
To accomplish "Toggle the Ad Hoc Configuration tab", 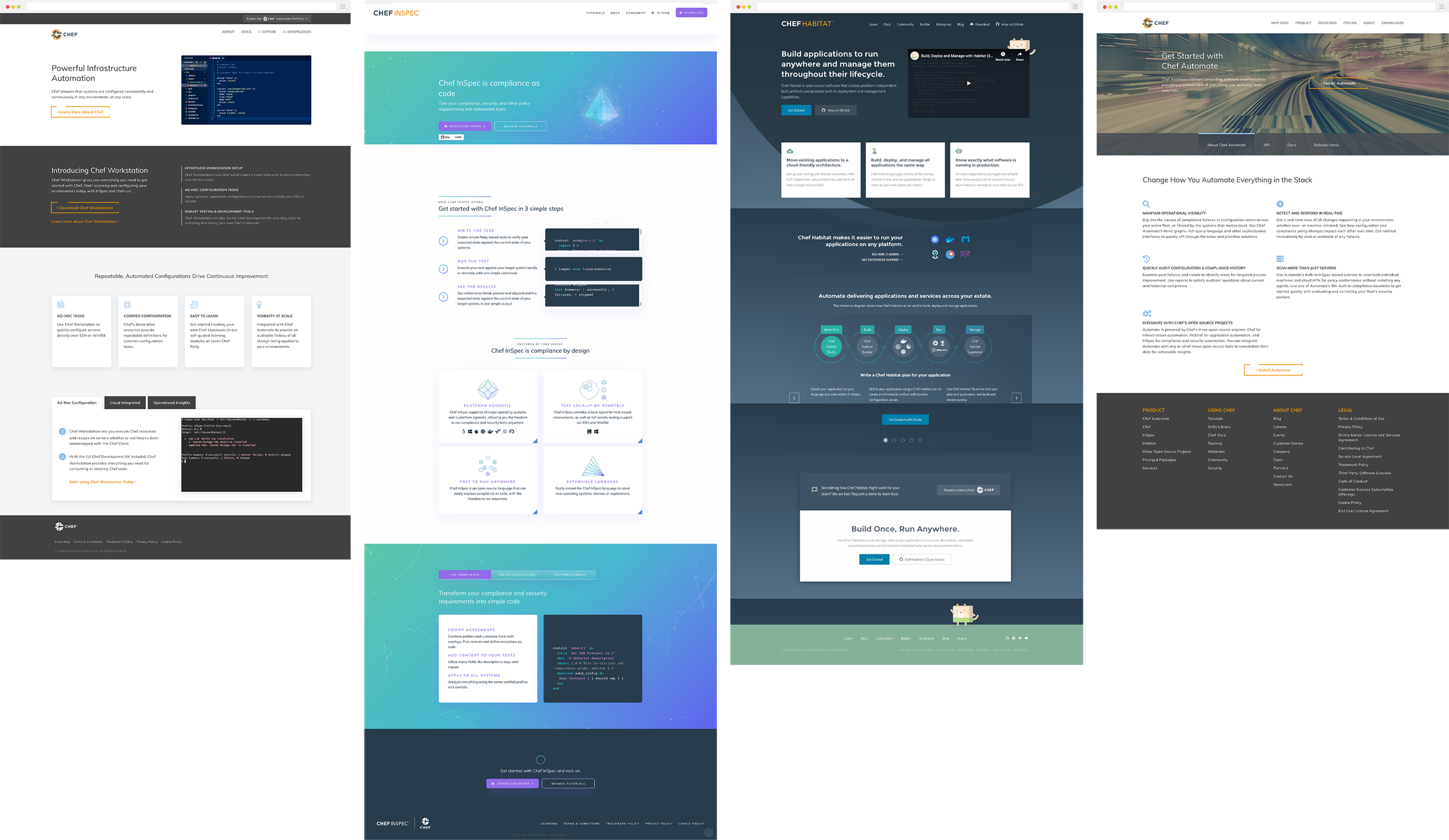I will [76, 402].
